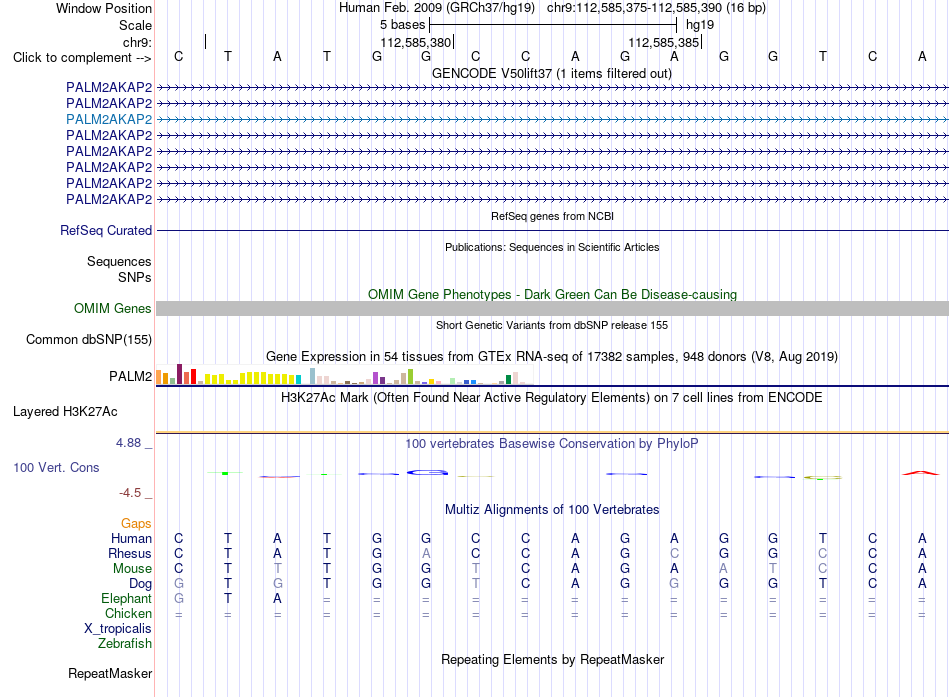Click the 'chr9:' ruler label
The width and height of the screenshot is (950, 697).
click(x=138, y=42)
